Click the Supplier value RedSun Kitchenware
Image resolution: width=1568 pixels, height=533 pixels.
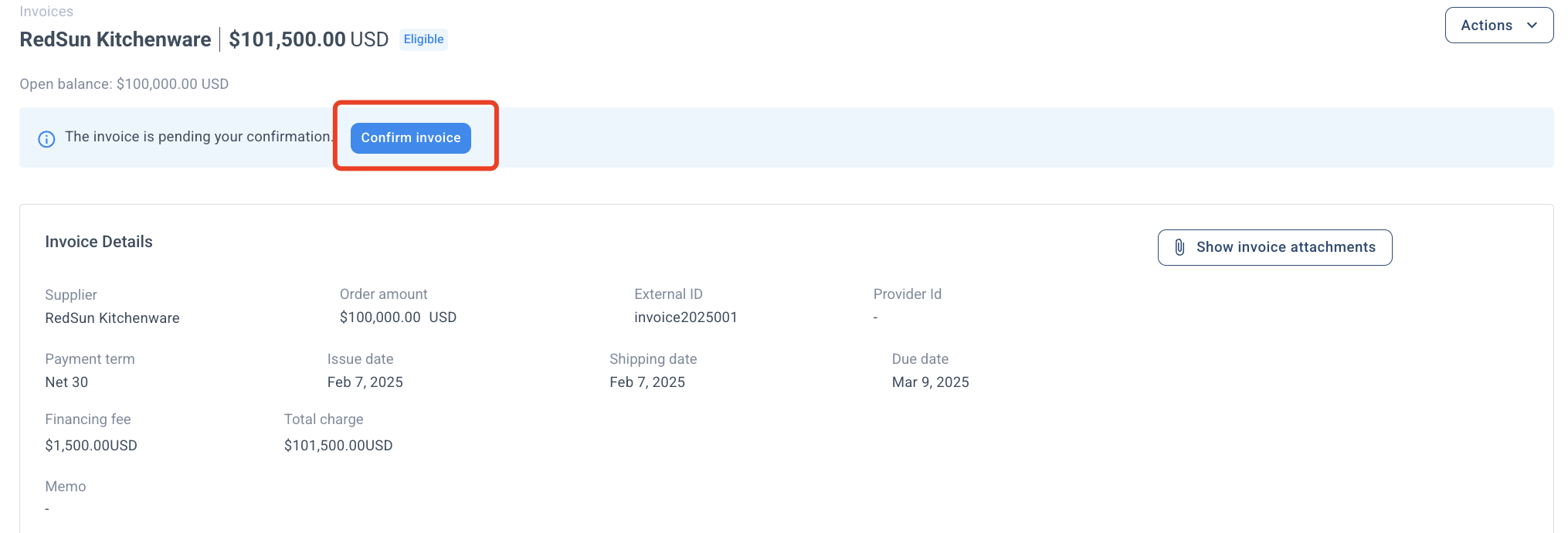[x=112, y=318]
